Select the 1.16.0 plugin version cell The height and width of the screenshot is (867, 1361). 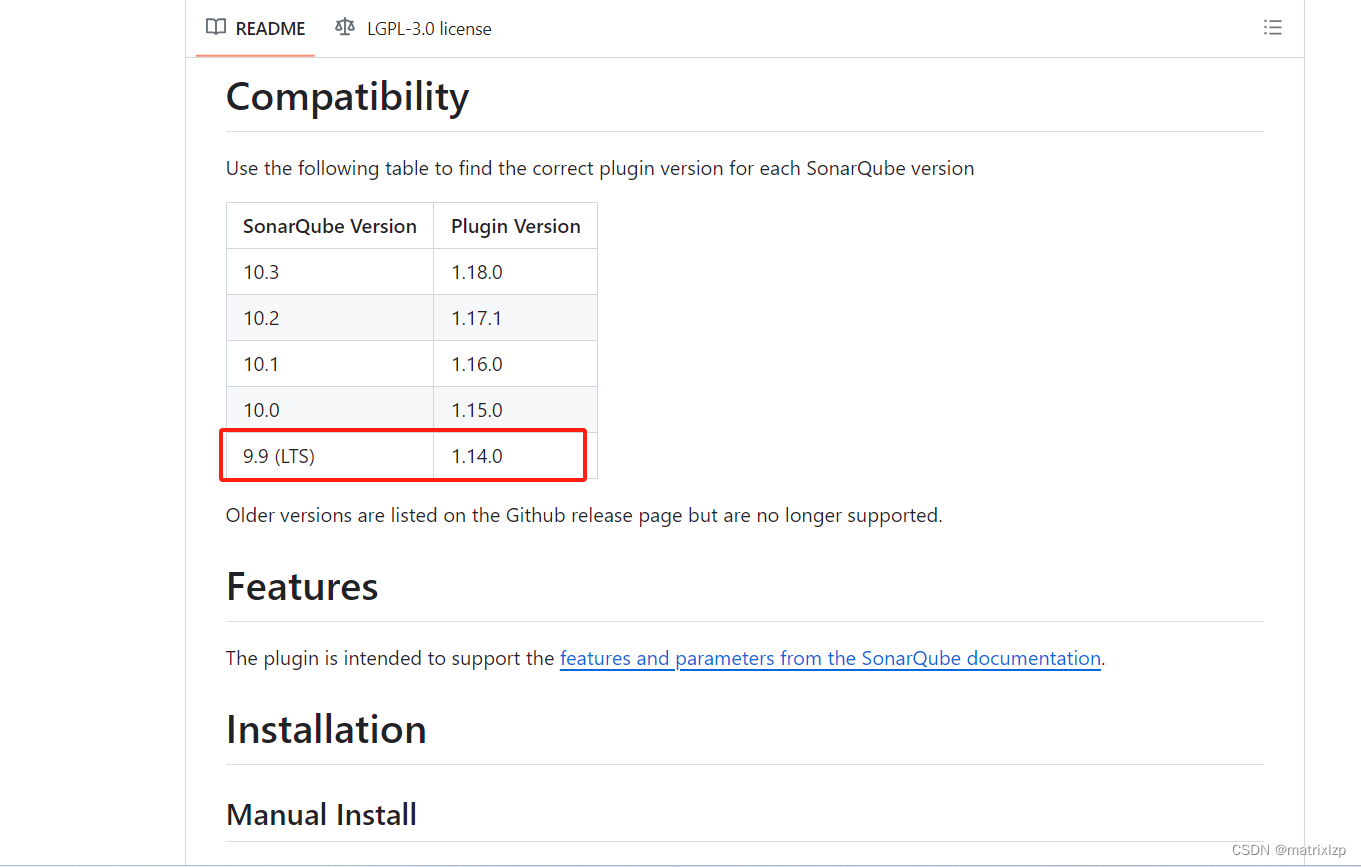(515, 364)
